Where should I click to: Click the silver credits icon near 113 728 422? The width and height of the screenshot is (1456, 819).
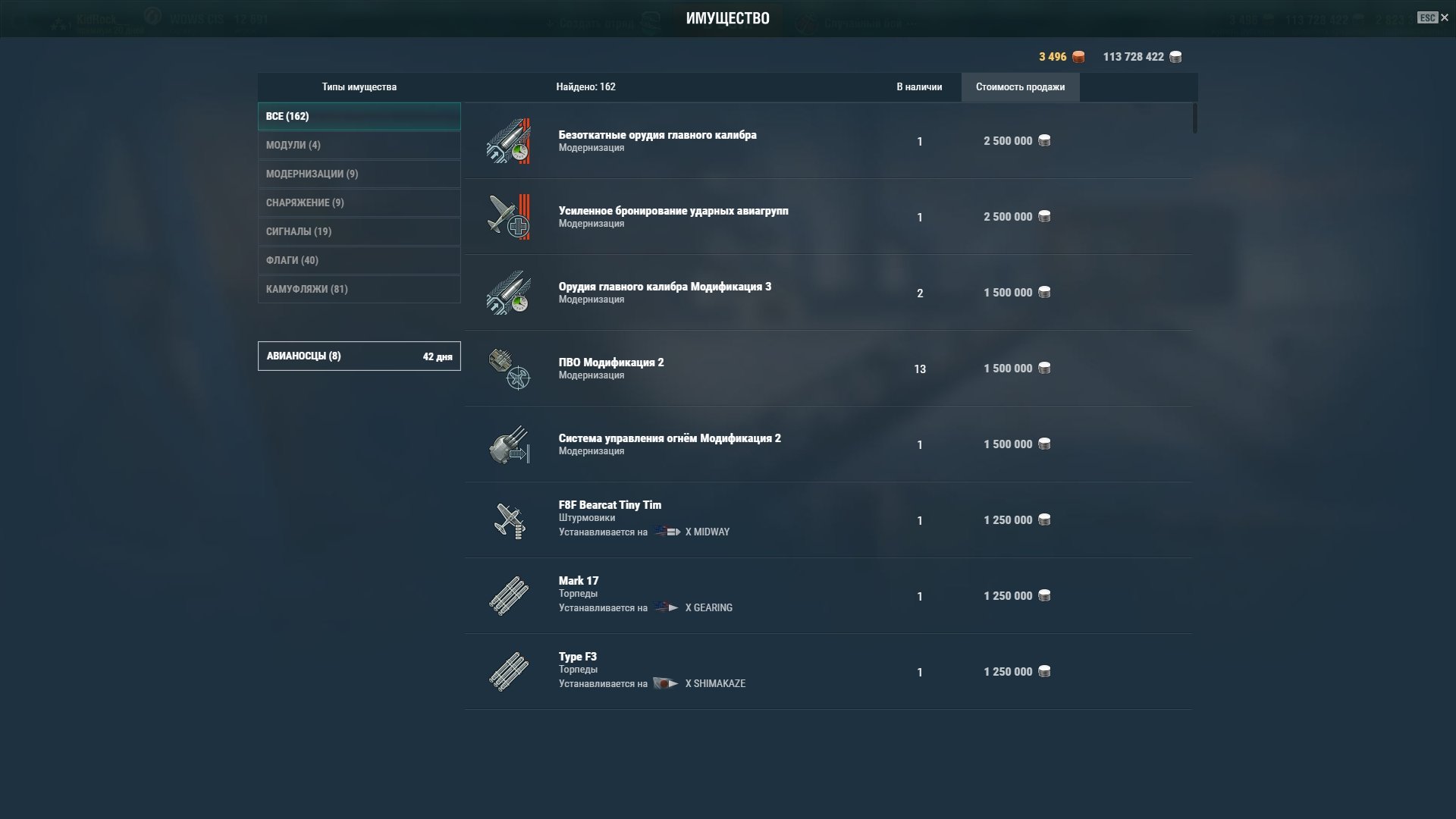click(1175, 57)
